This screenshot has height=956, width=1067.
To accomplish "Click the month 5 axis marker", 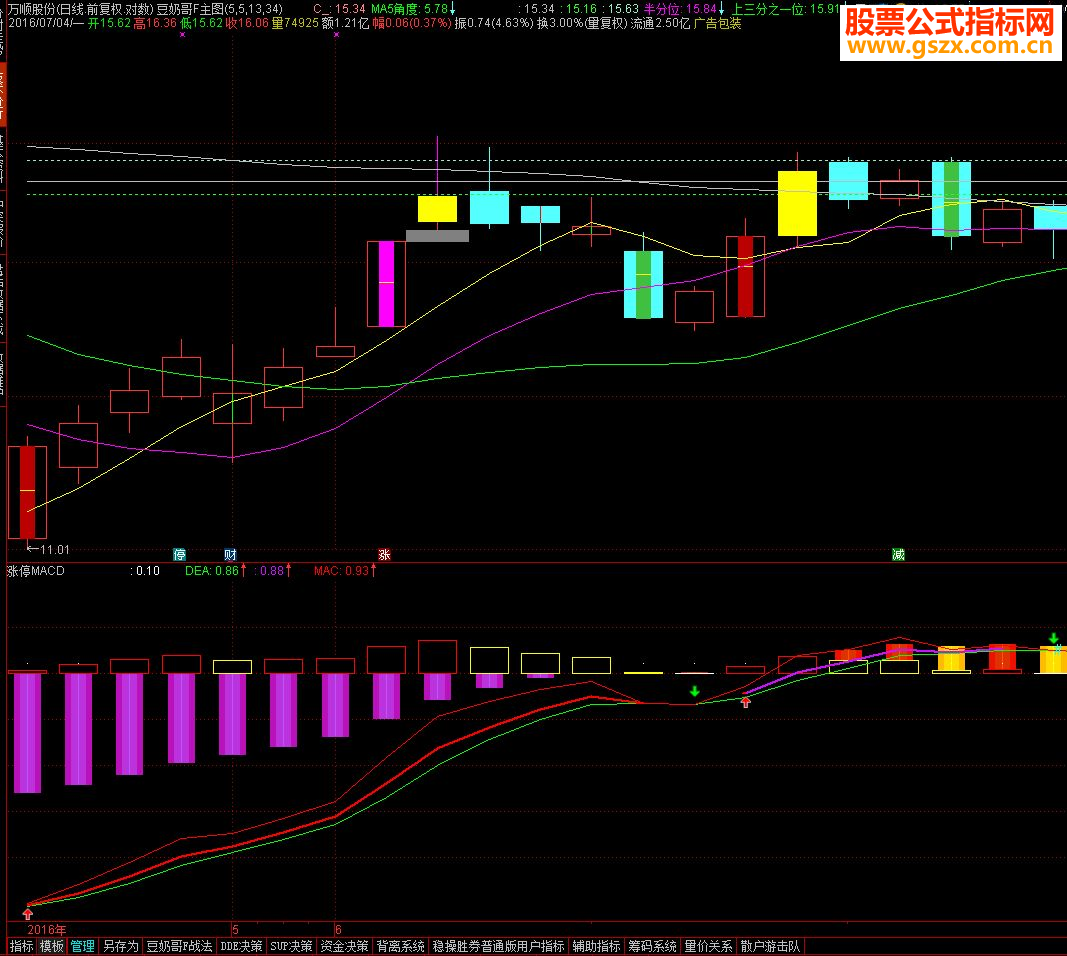I will click(x=235, y=929).
